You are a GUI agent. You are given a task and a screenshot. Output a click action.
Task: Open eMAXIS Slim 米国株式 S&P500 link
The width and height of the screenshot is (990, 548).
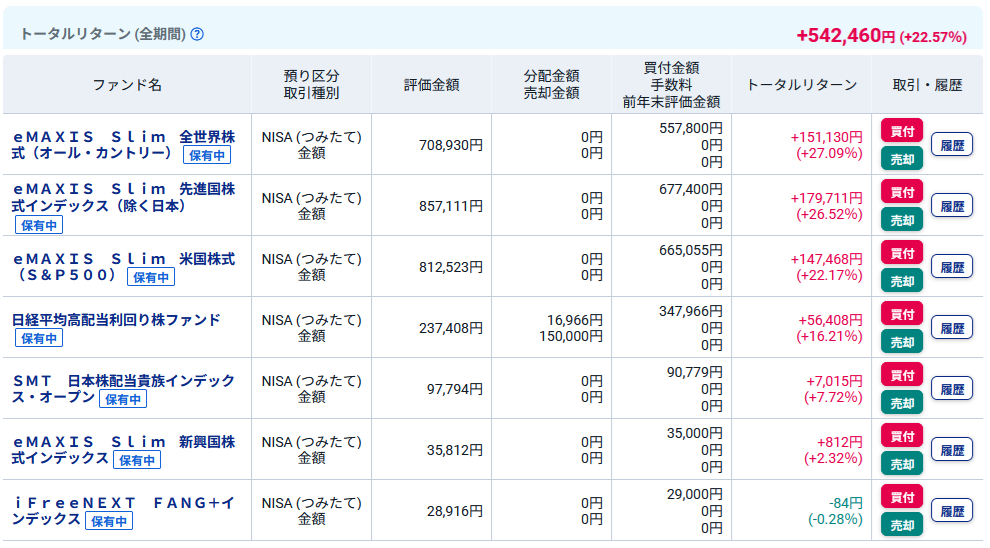coord(123,266)
